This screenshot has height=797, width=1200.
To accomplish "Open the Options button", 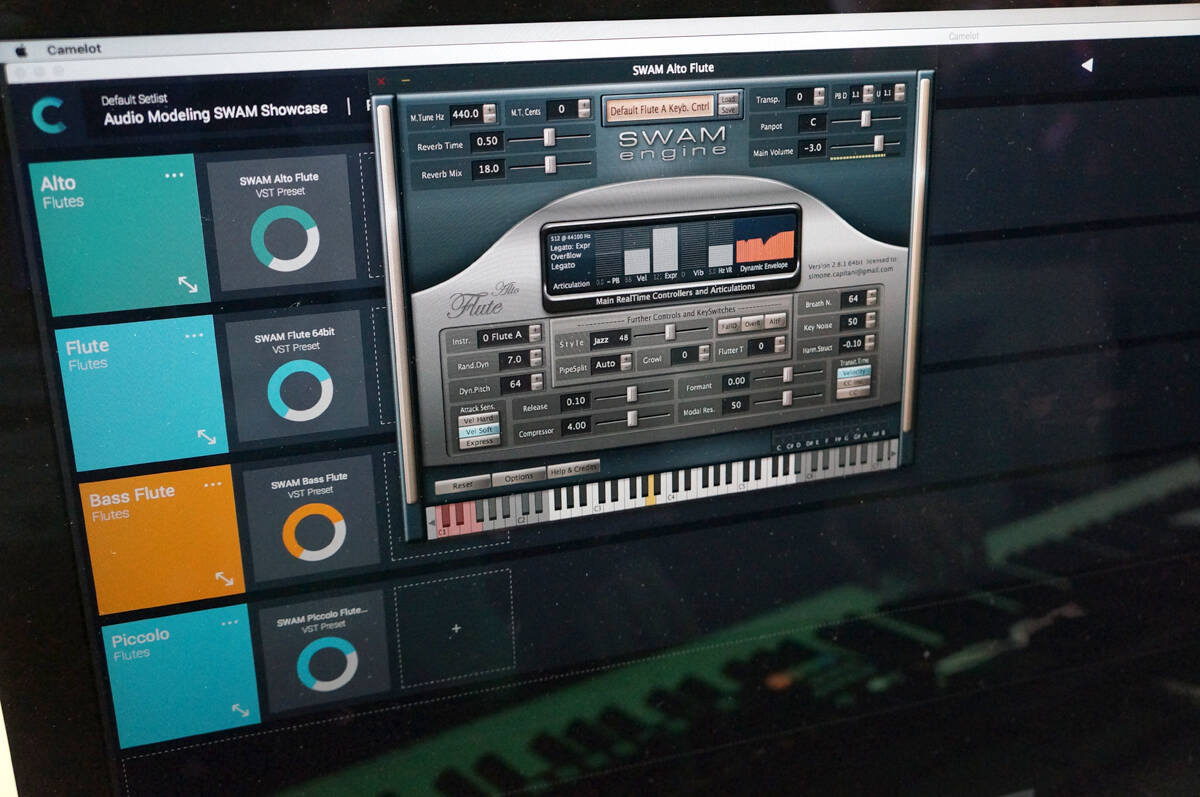I will point(519,476).
